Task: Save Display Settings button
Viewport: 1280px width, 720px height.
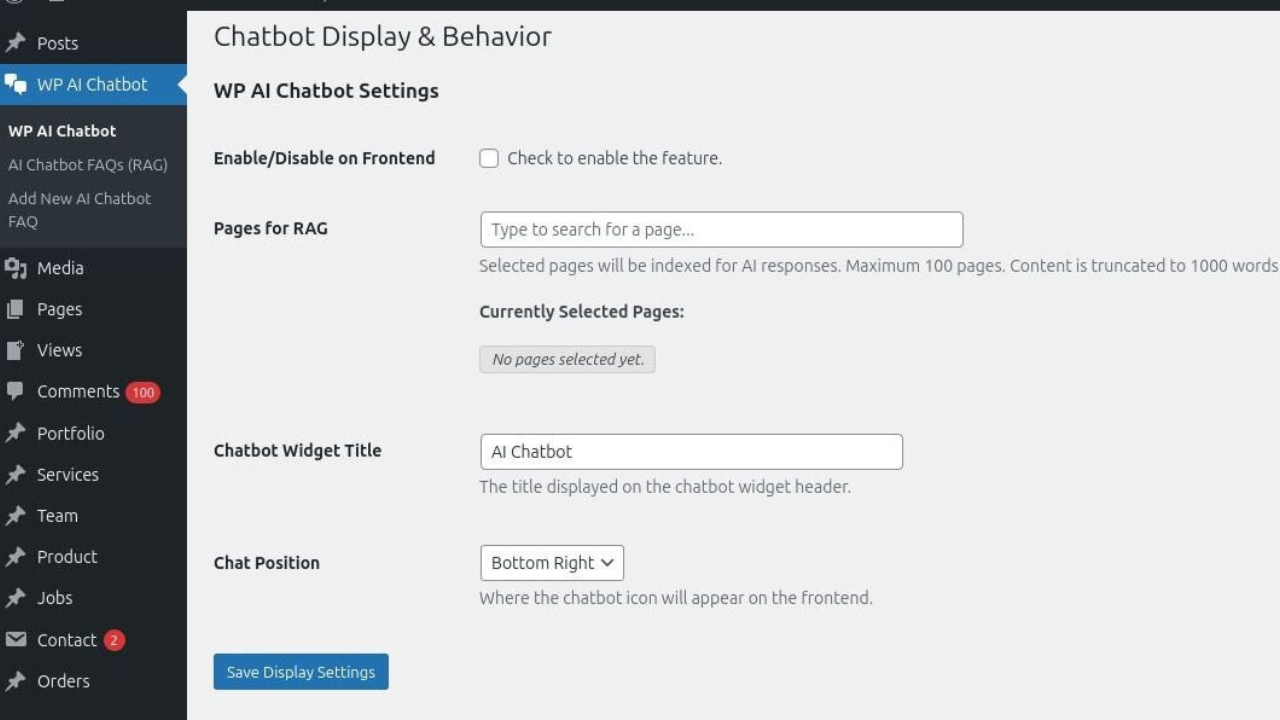Action: [x=301, y=672]
